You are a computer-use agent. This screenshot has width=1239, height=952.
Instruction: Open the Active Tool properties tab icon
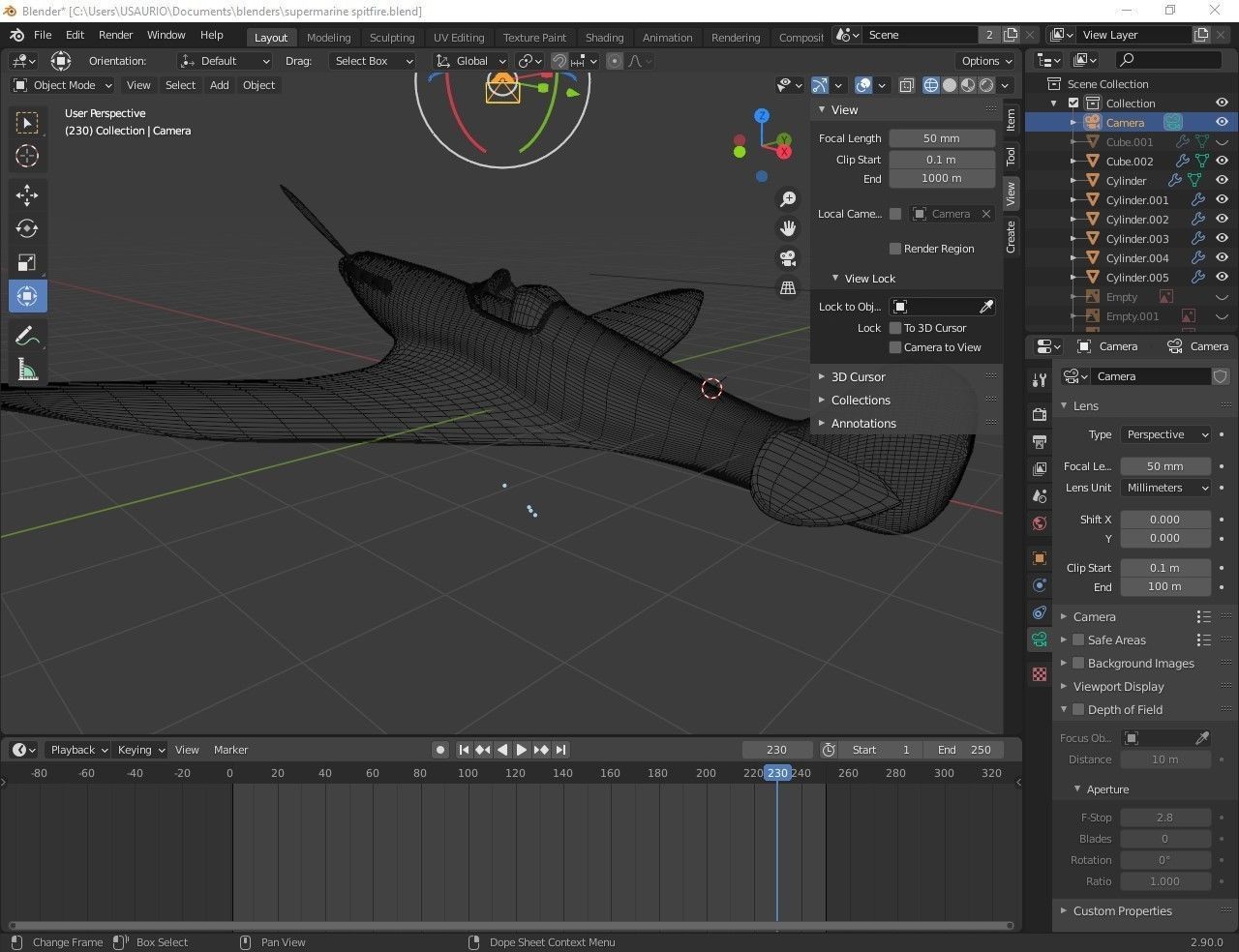click(1040, 380)
